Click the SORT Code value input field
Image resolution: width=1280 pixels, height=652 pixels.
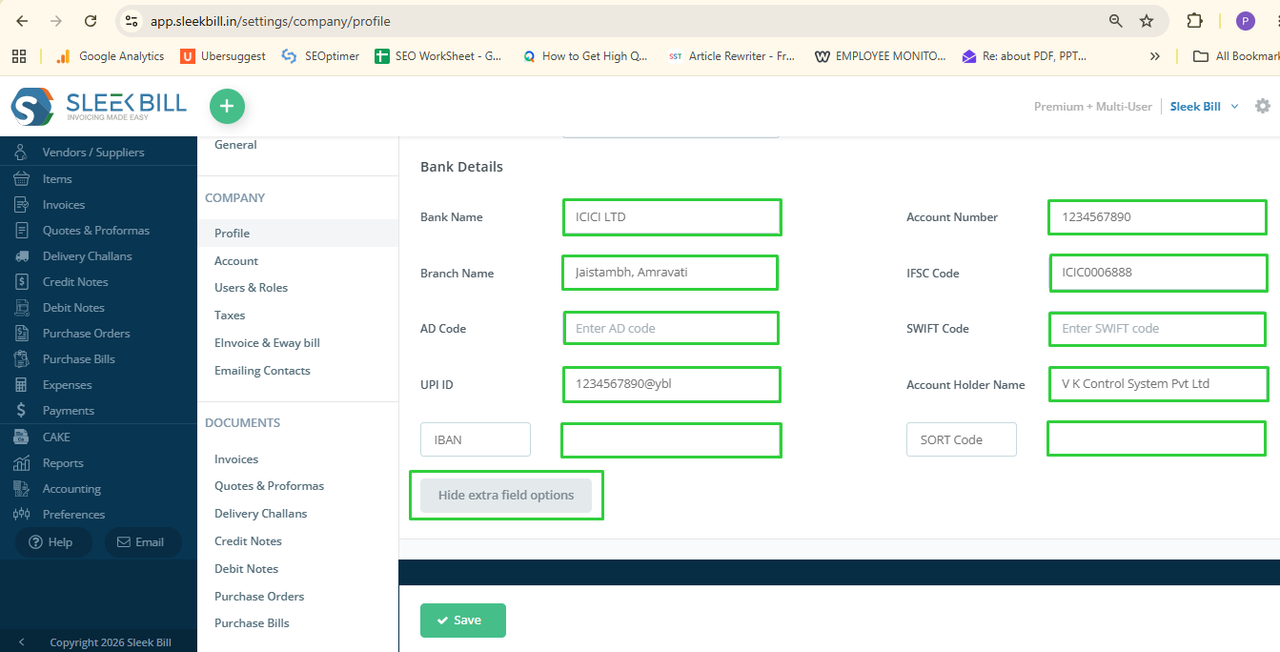click(x=1156, y=438)
